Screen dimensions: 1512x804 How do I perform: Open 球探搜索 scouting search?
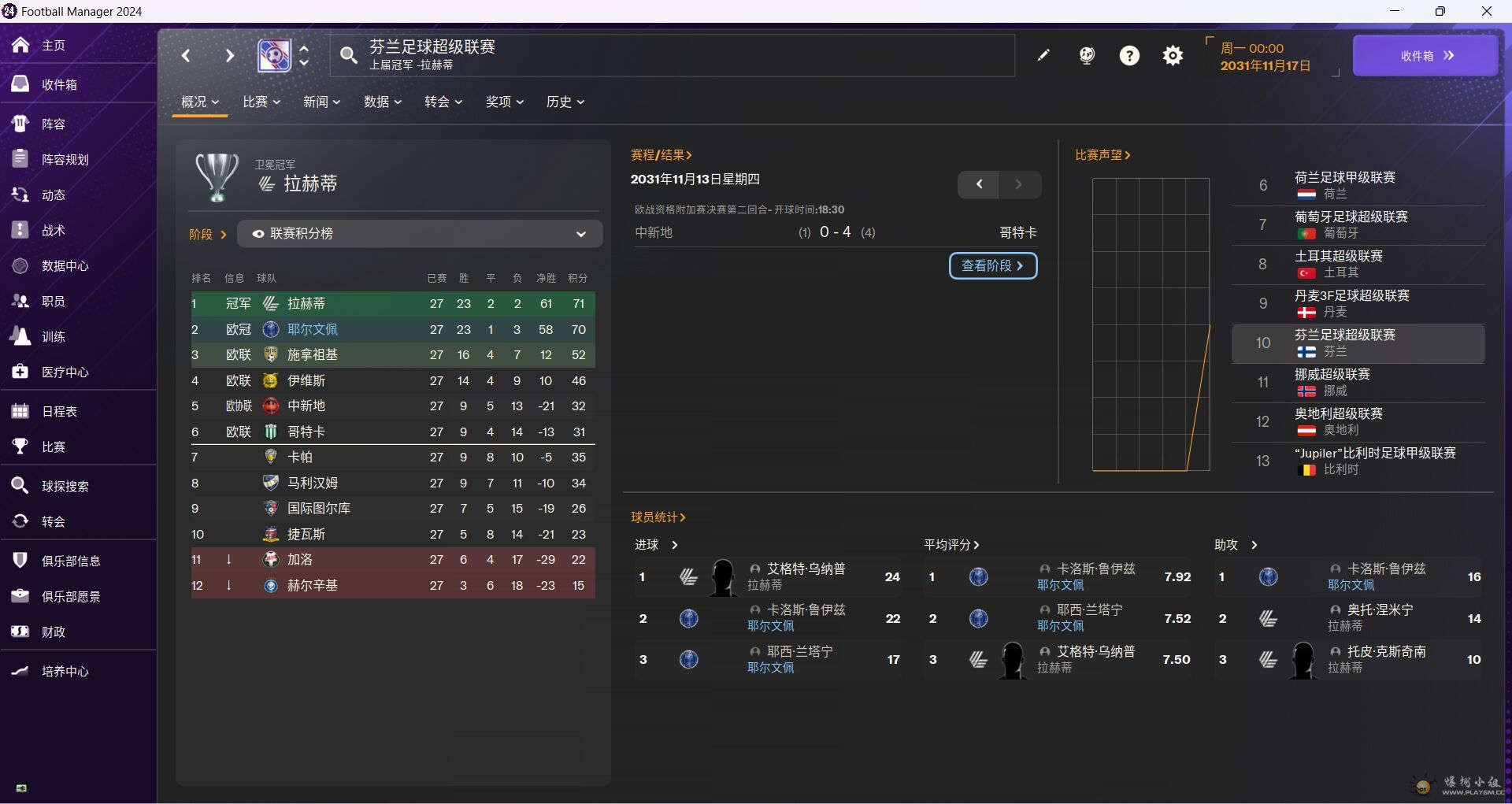[65, 486]
